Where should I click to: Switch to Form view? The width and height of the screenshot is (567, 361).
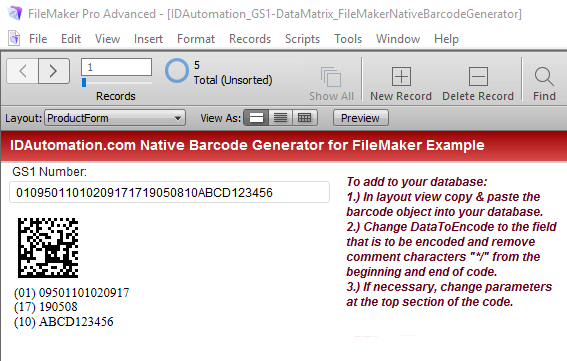[256, 118]
